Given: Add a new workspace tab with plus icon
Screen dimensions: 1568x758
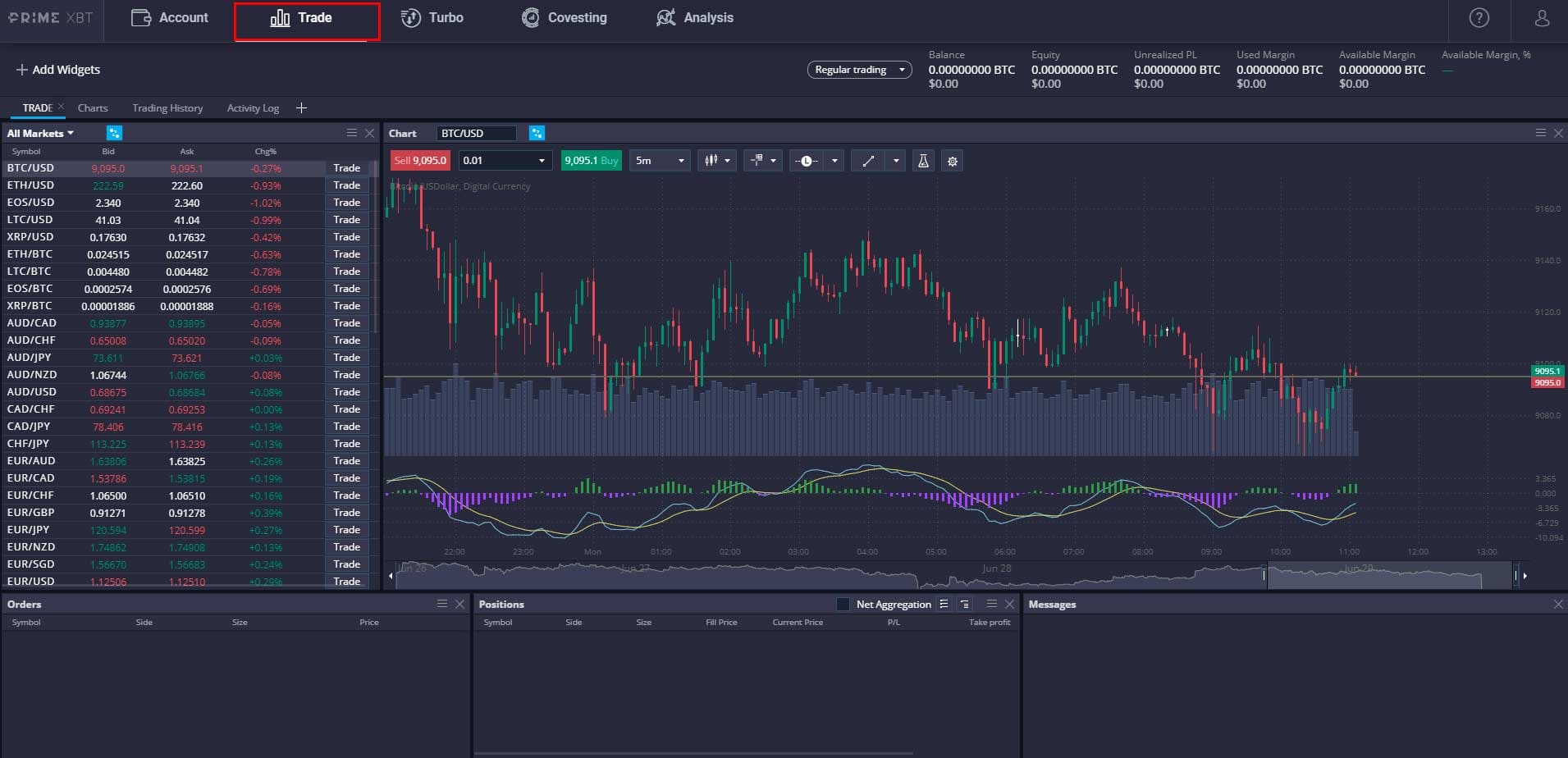Looking at the screenshot, I should pyautogui.click(x=301, y=107).
